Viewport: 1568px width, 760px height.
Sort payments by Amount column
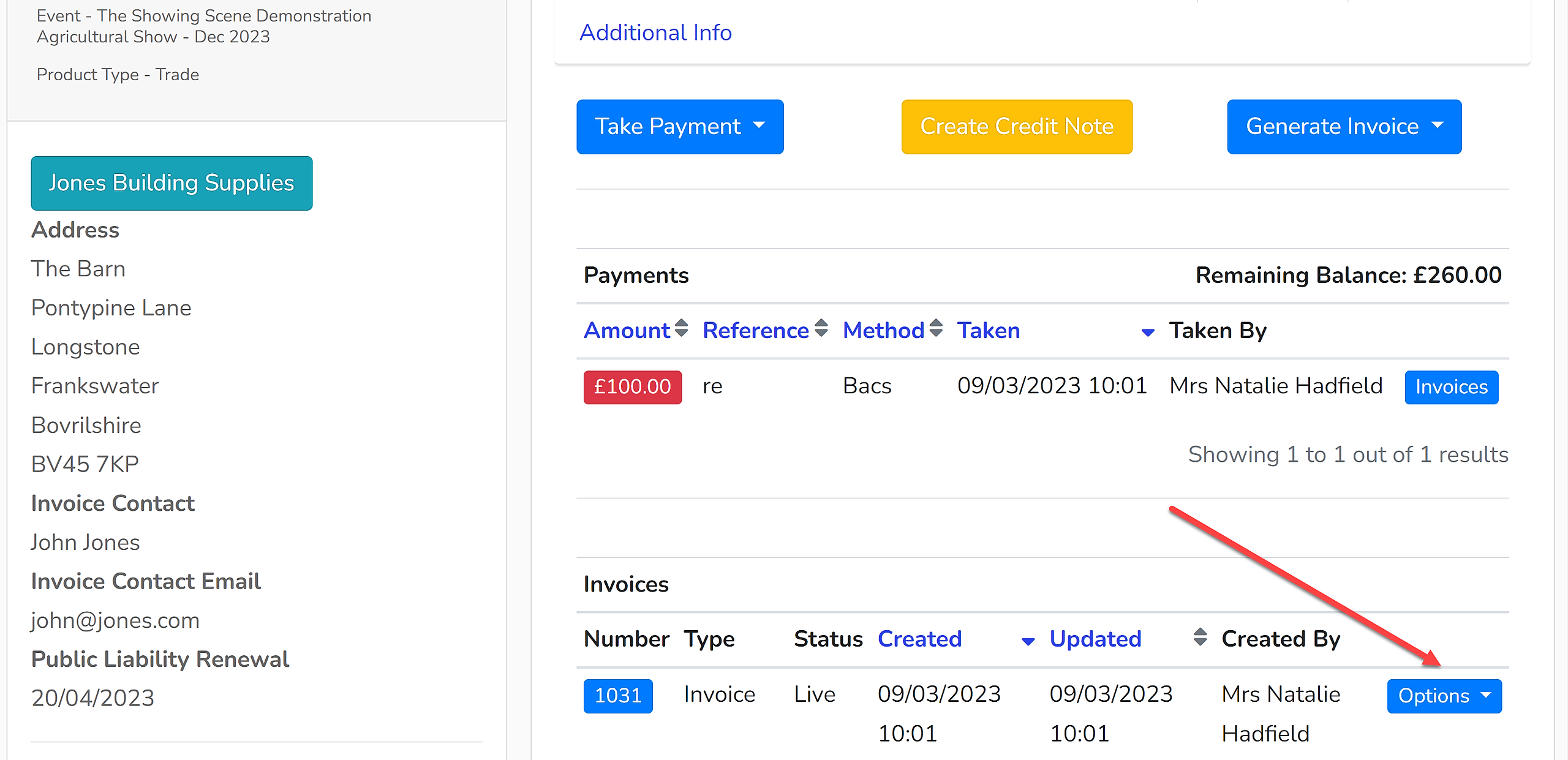636,330
